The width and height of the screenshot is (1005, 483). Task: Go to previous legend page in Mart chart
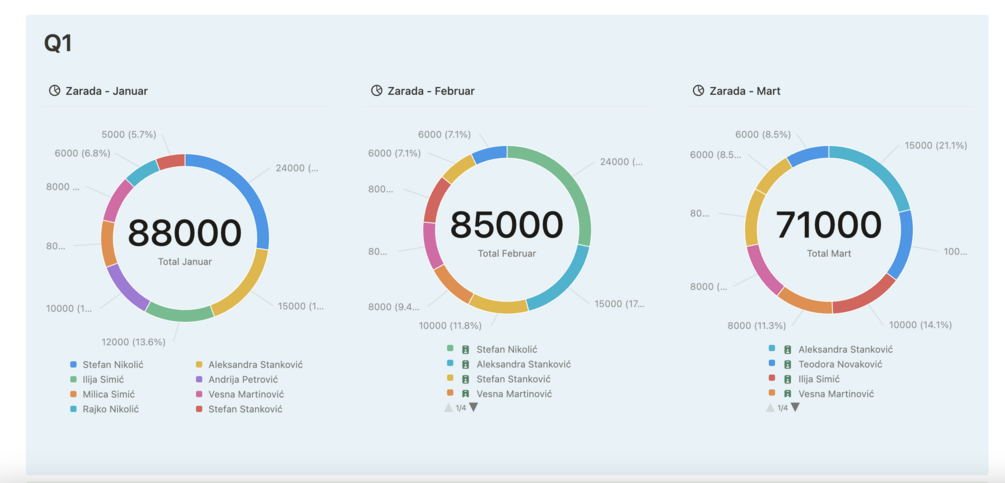[770, 407]
